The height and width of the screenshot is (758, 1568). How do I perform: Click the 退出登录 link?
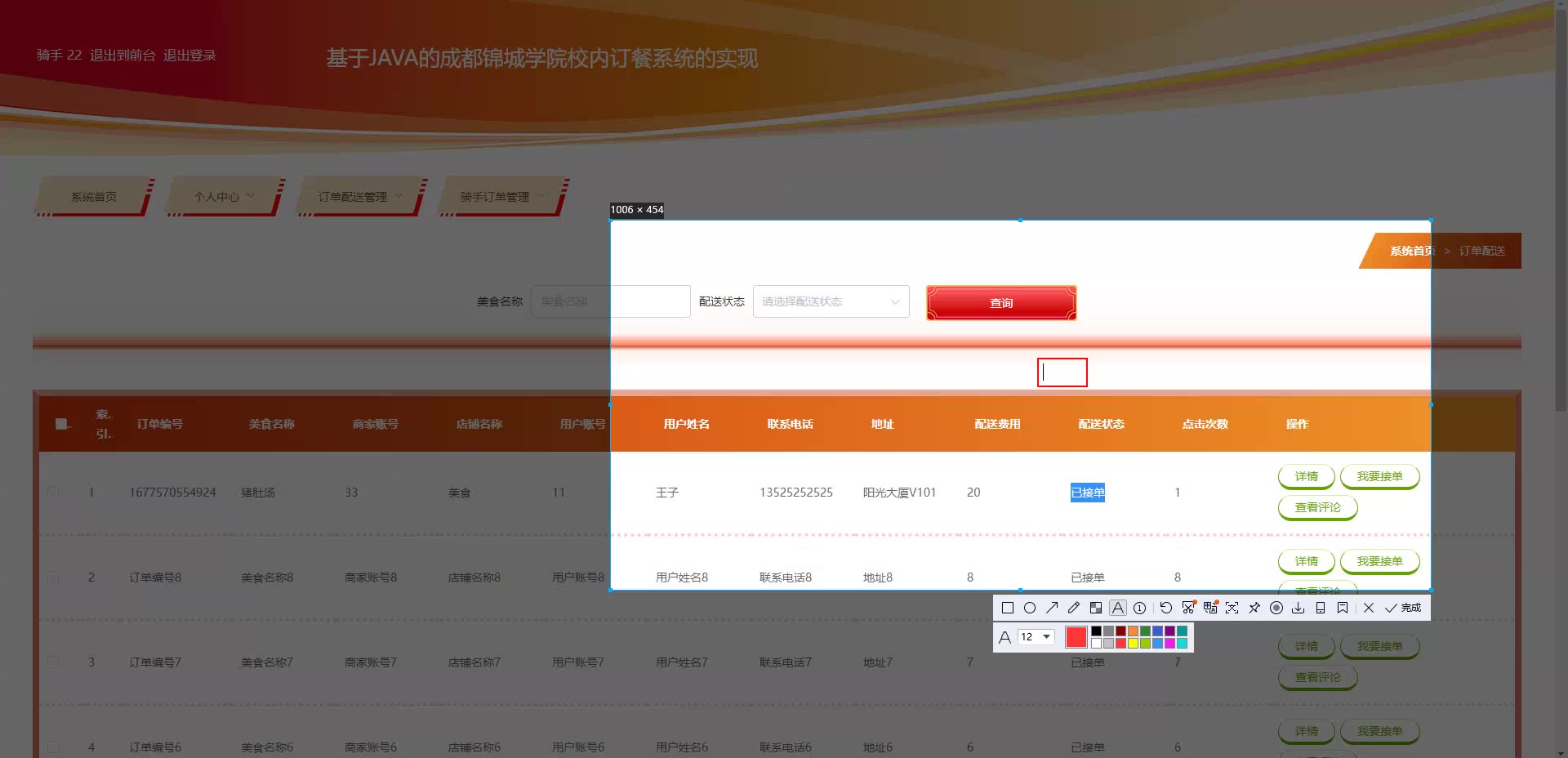(x=189, y=55)
